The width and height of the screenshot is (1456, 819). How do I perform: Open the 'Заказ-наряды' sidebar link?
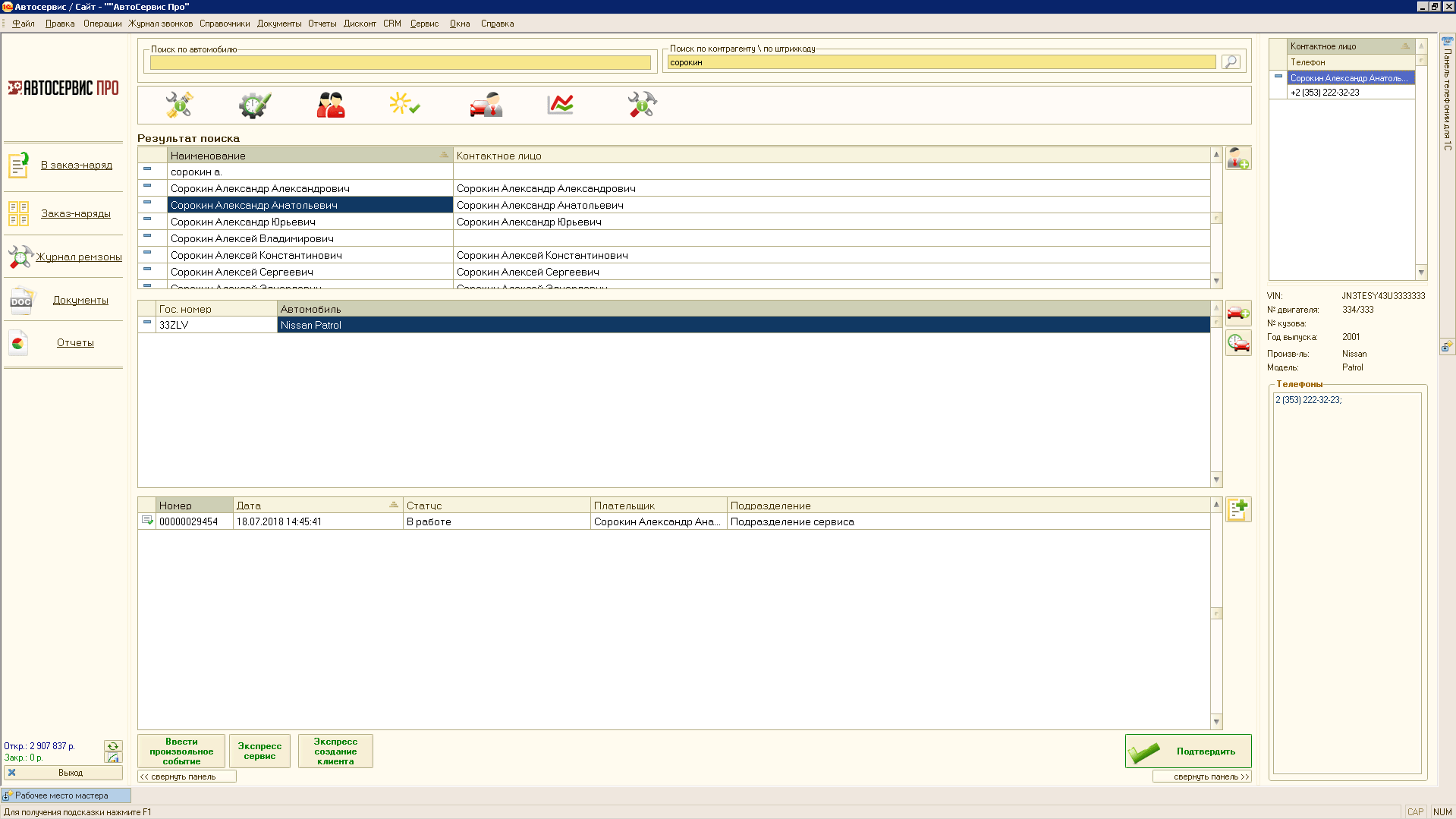pos(76,214)
